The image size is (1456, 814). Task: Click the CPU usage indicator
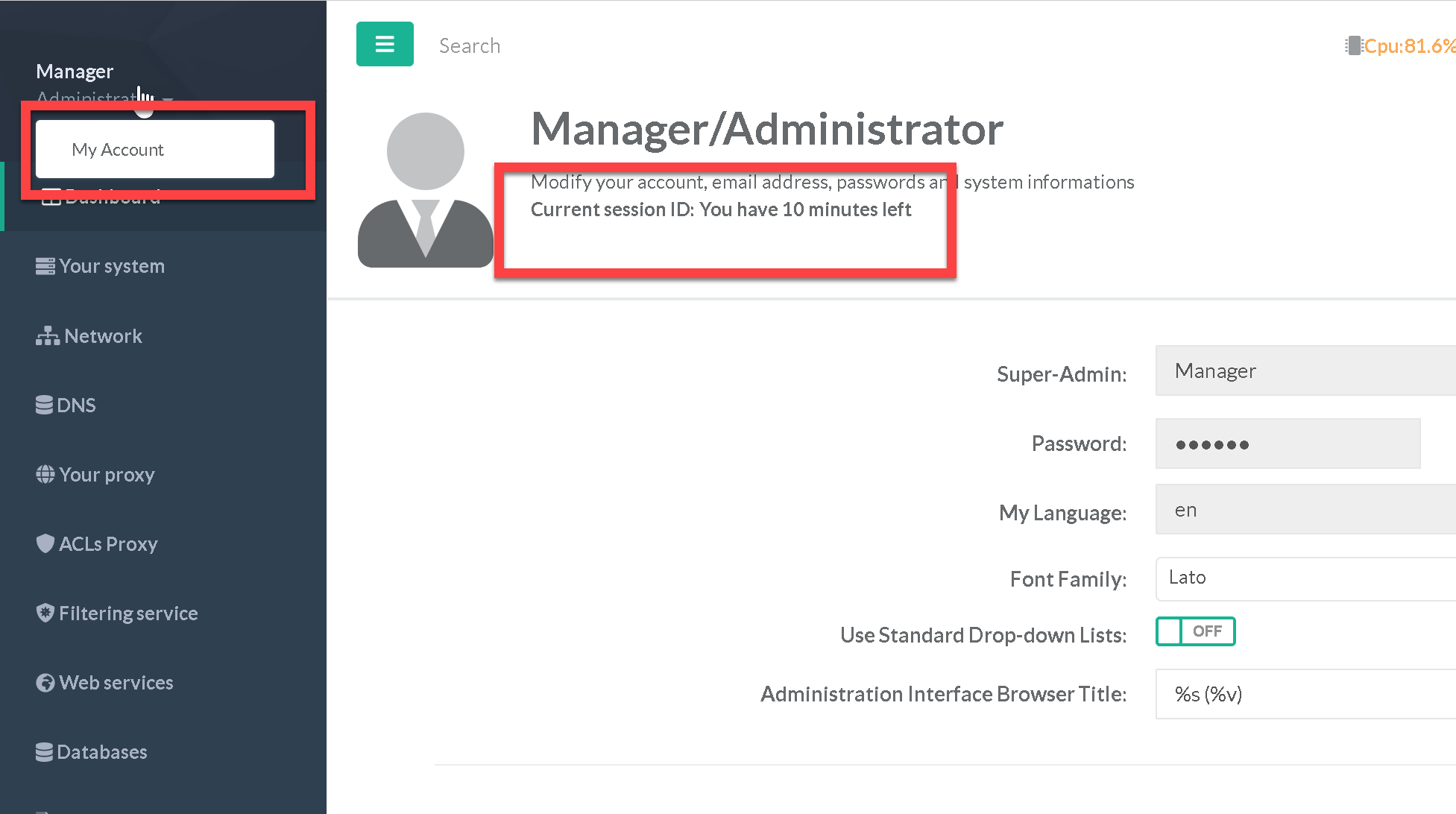coord(1402,46)
